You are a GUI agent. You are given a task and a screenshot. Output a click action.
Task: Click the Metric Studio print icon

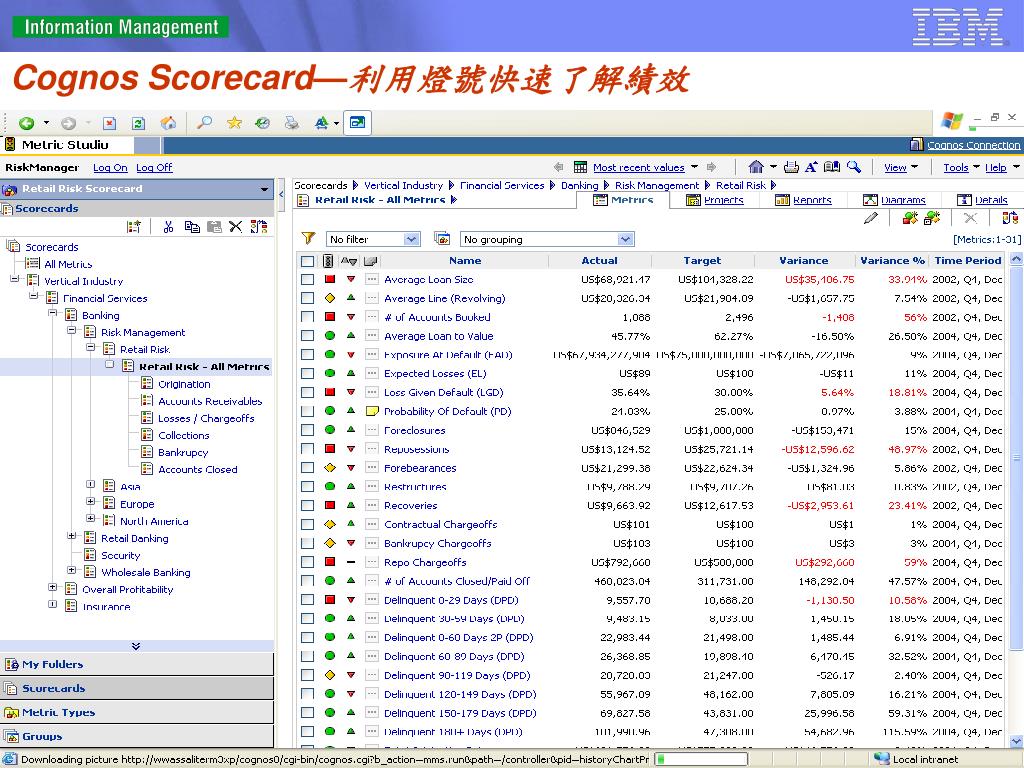791,167
